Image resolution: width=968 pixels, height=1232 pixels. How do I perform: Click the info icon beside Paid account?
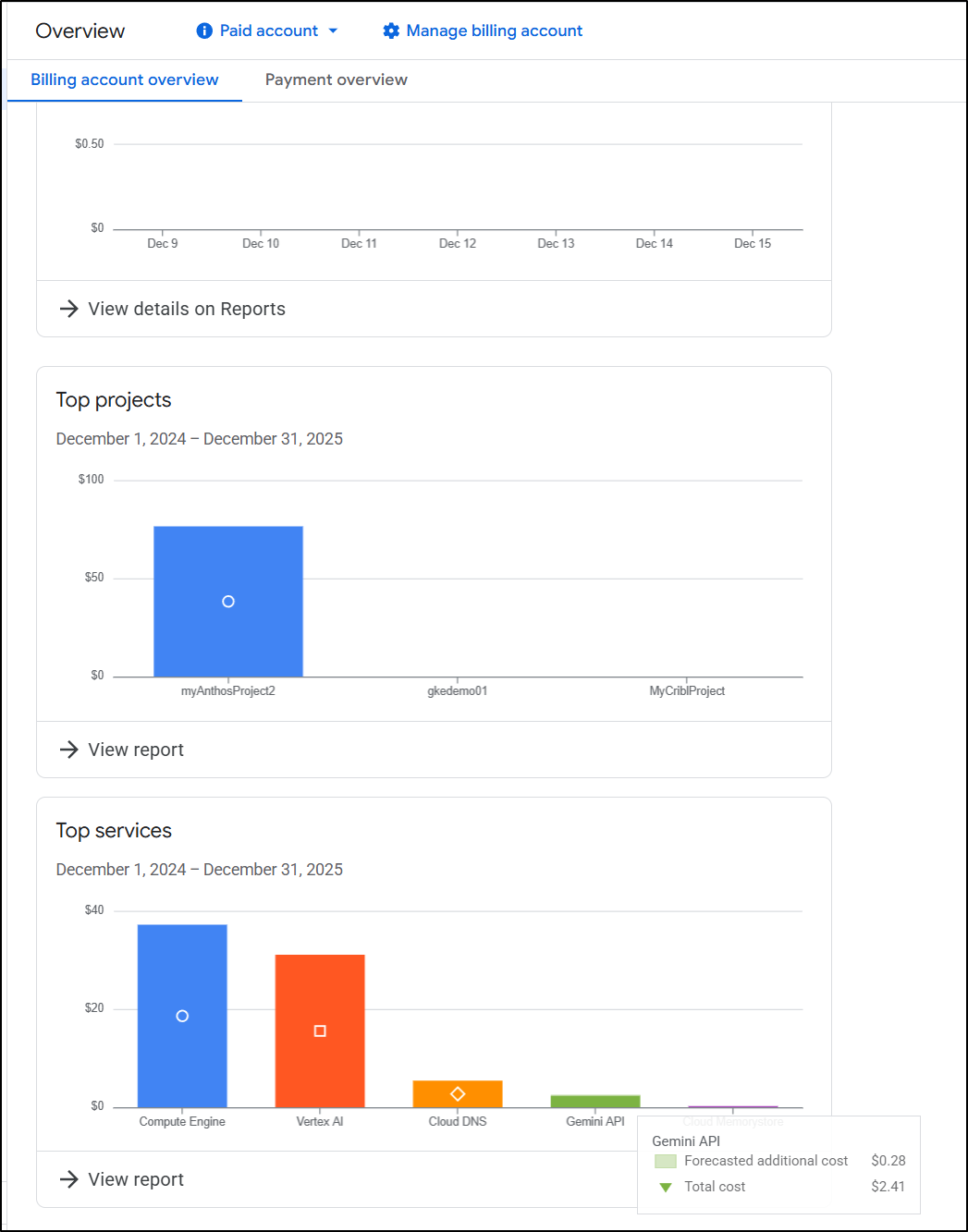(x=204, y=30)
